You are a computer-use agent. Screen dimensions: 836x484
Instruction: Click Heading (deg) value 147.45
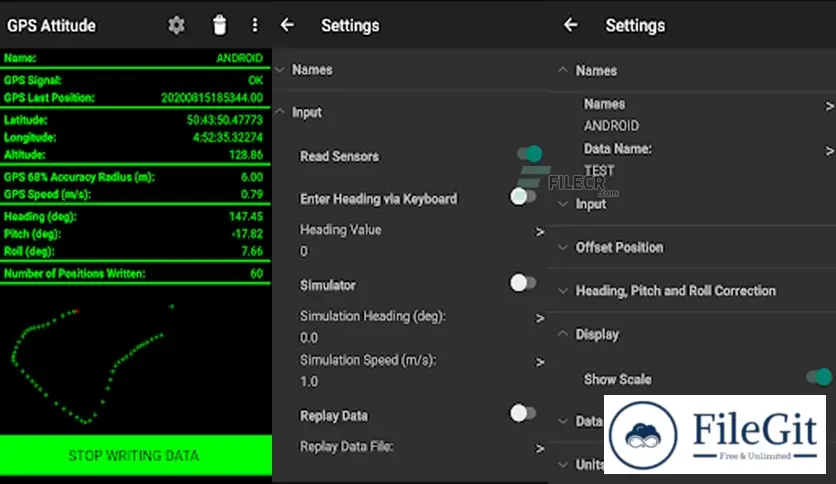tap(246, 216)
